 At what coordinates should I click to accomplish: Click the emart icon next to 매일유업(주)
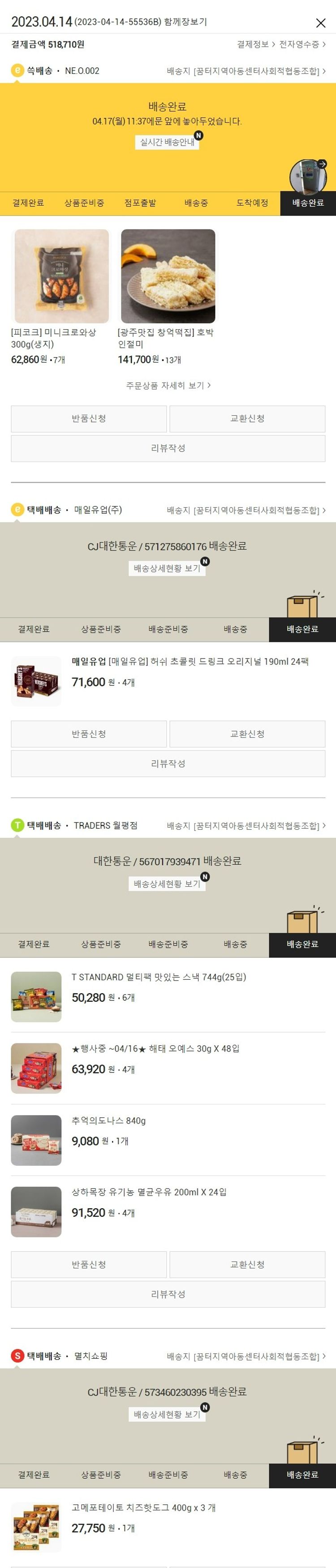click(x=17, y=509)
